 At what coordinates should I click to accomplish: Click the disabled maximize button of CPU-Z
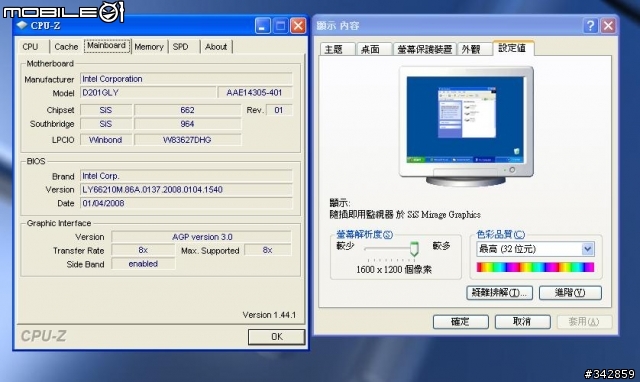(x=280, y=26)
